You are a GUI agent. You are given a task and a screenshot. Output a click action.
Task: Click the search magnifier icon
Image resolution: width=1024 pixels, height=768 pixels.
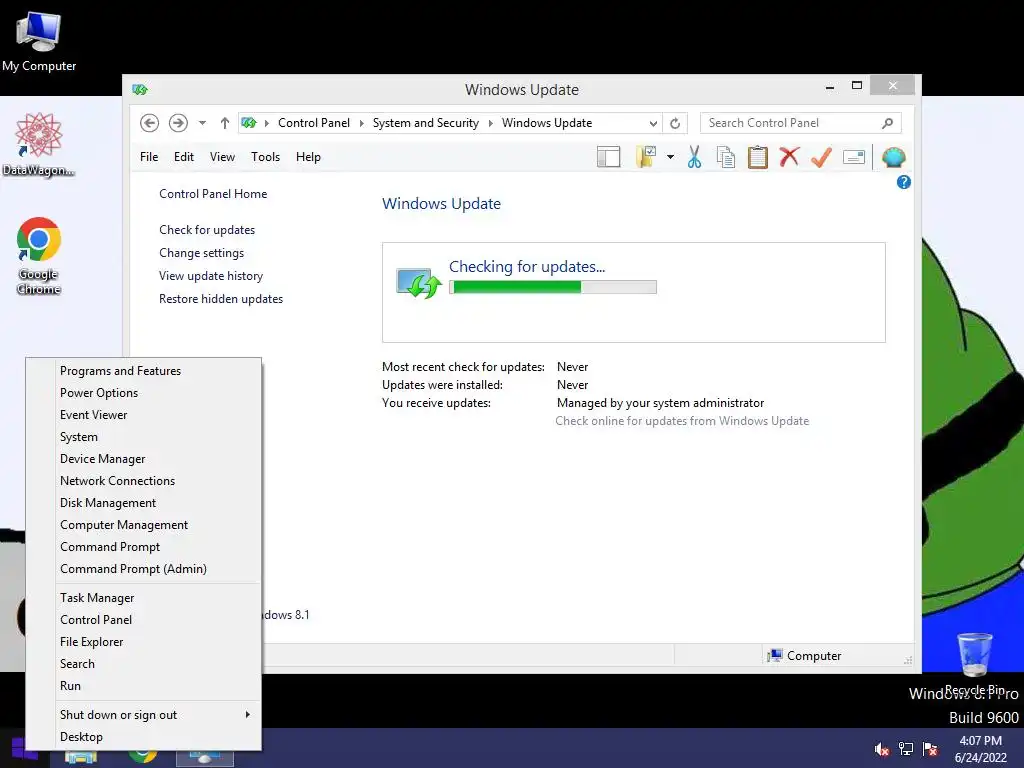coord(888,123)
